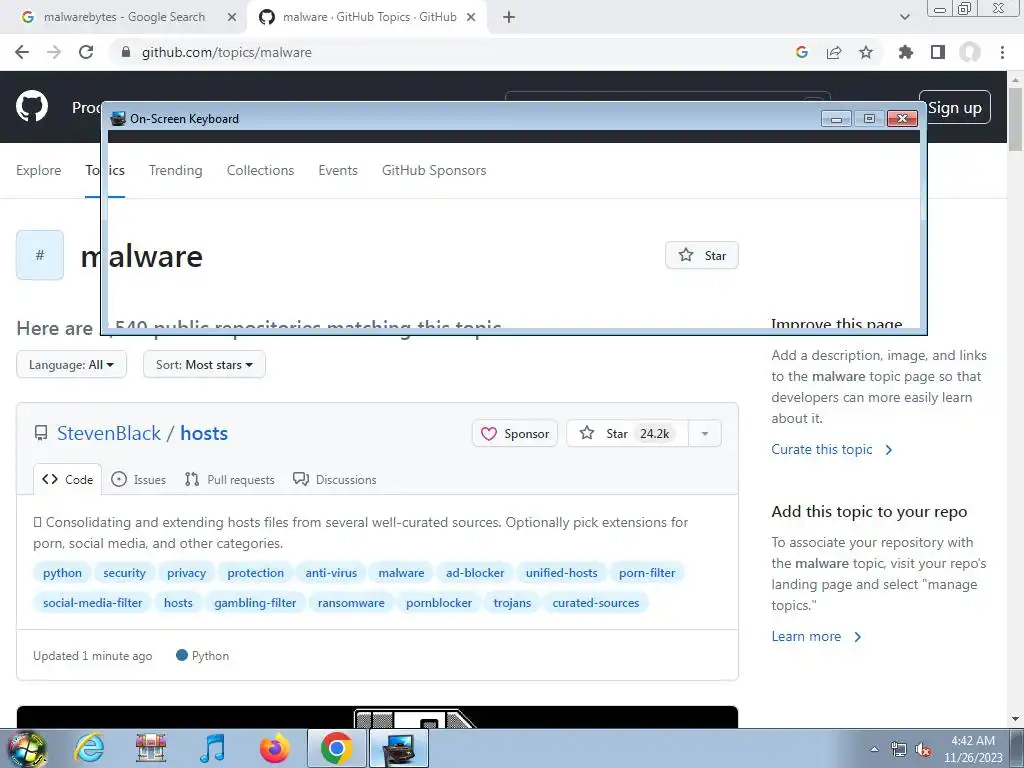Click the page vertical scrollbar thumb
Viewport: 1024px width, 768px height.
(x=1016, y=119)
